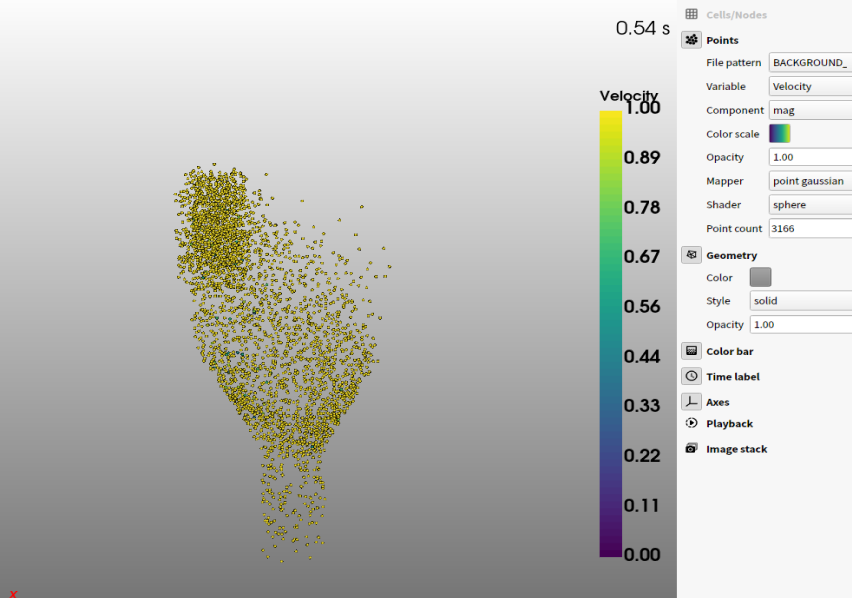Click the File pattern input field
852x598 pixels.
coord(810,63)
